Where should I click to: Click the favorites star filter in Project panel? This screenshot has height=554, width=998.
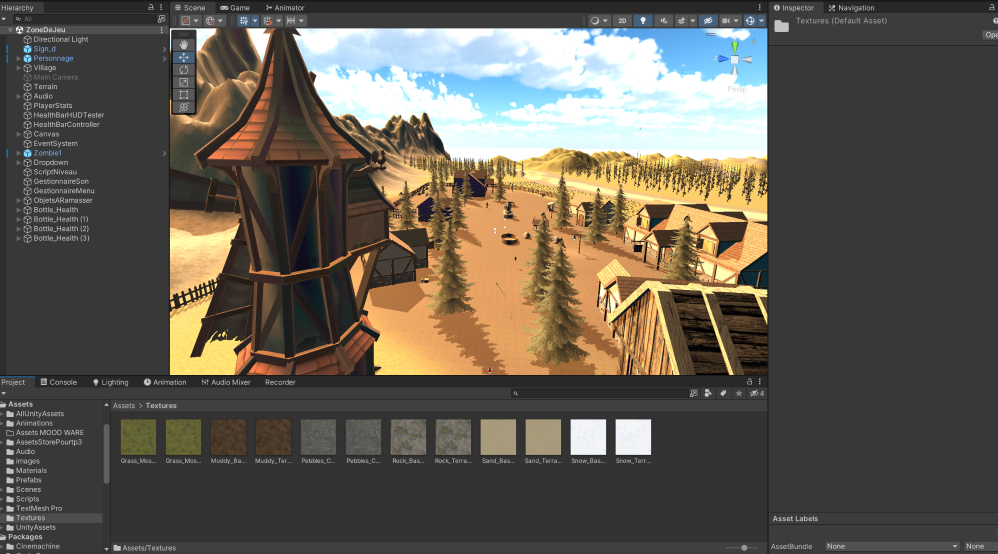(x=739, y=393)
